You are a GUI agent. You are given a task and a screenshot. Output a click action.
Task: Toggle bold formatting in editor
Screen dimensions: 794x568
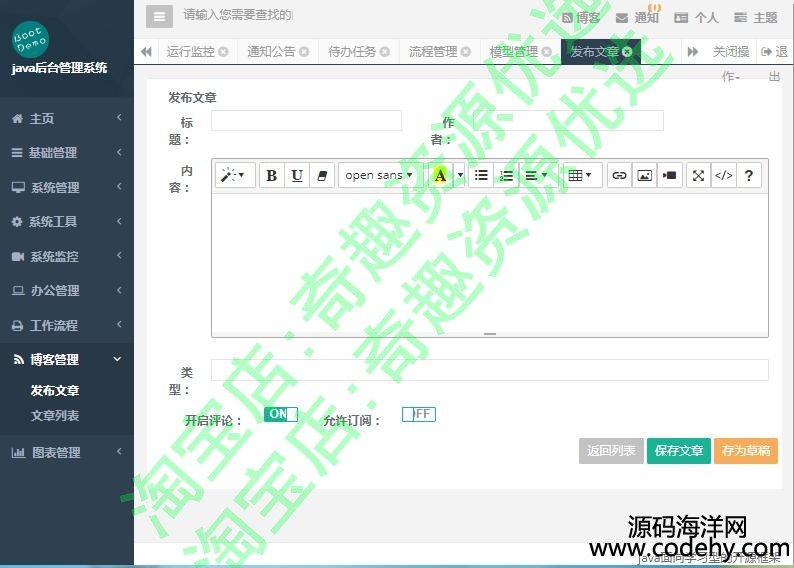[271, 175]
